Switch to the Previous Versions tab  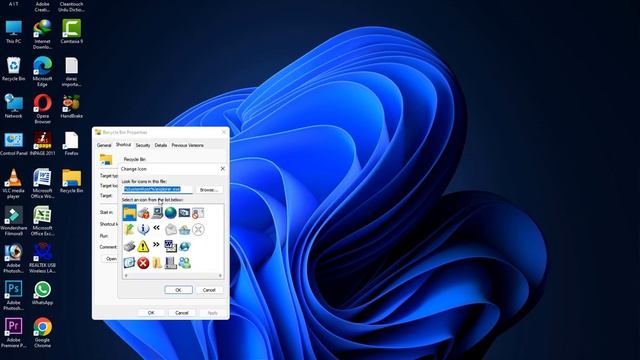click(x=187, y=145)
